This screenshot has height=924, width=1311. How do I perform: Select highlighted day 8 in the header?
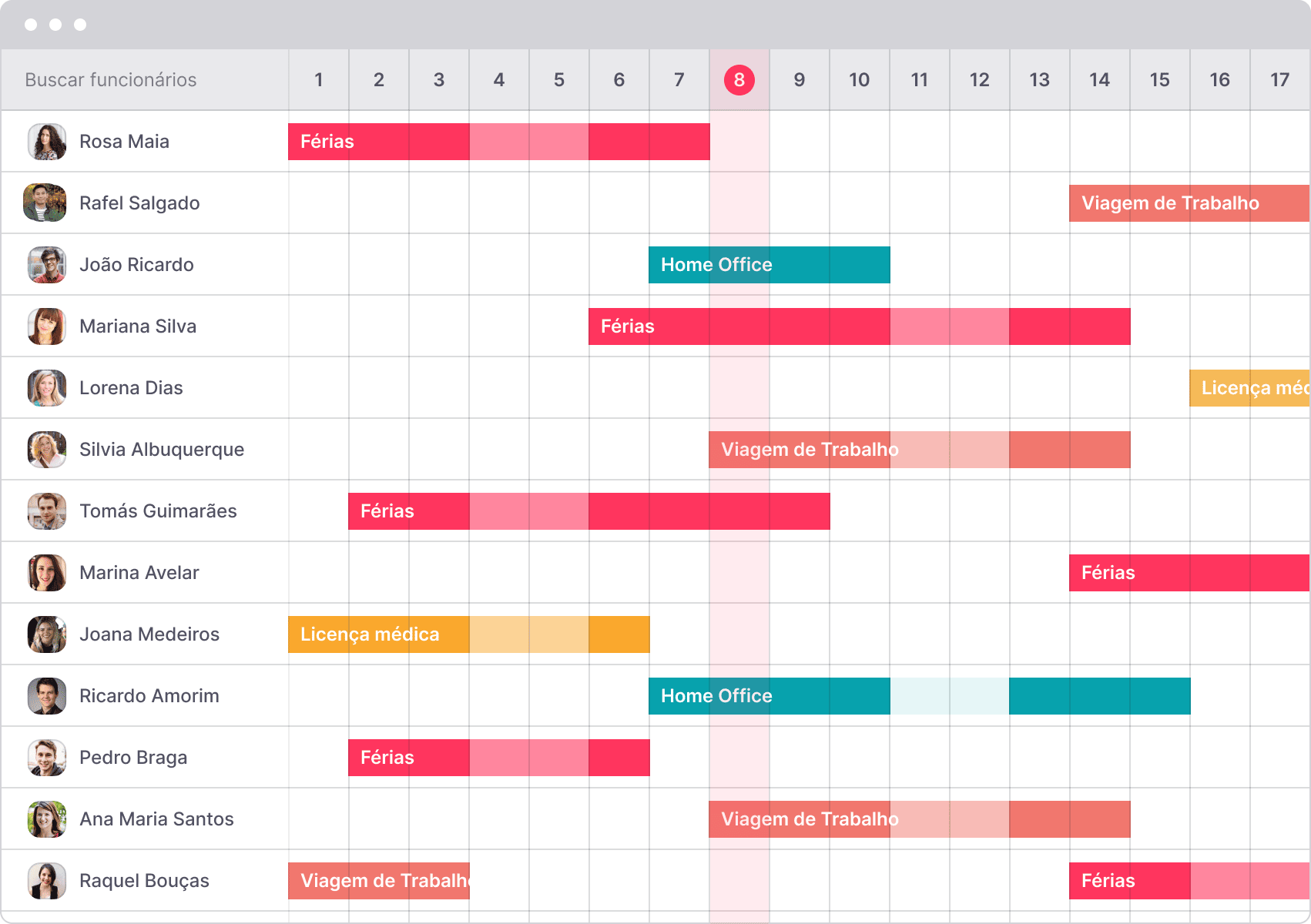(739, 80)
